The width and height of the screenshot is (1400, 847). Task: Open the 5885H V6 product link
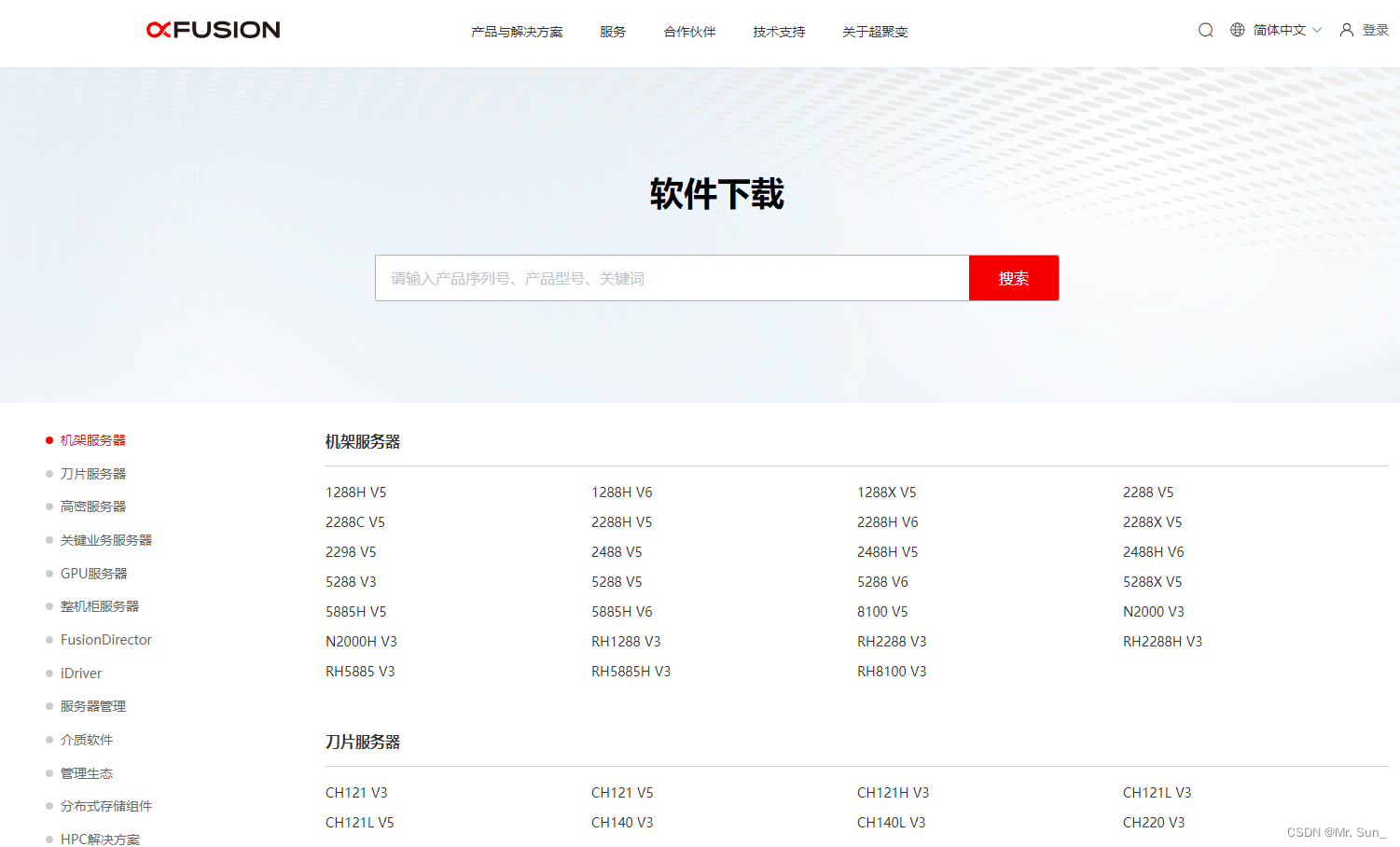point(622,612)
